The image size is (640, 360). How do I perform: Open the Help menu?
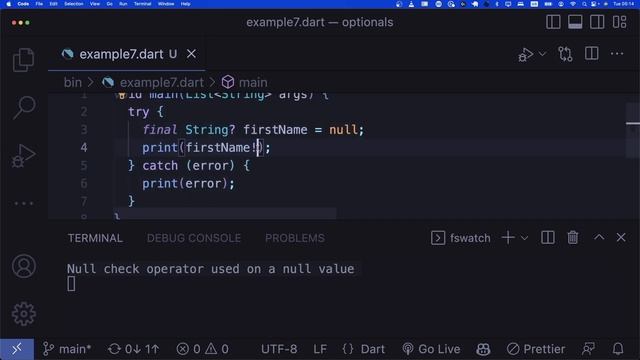click(186, 4)
